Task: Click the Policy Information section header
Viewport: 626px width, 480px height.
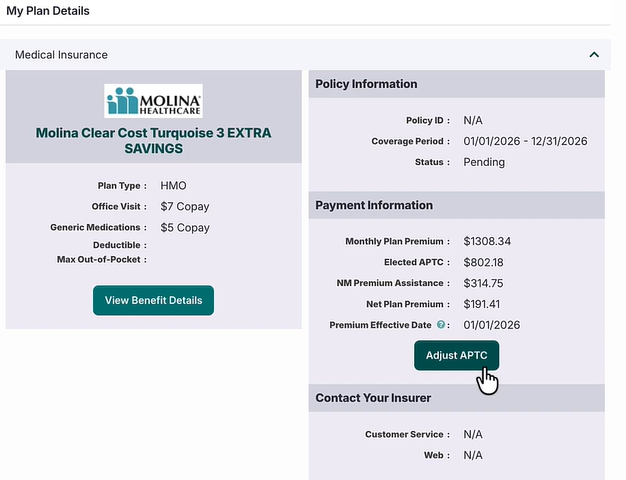Action: 366,84
